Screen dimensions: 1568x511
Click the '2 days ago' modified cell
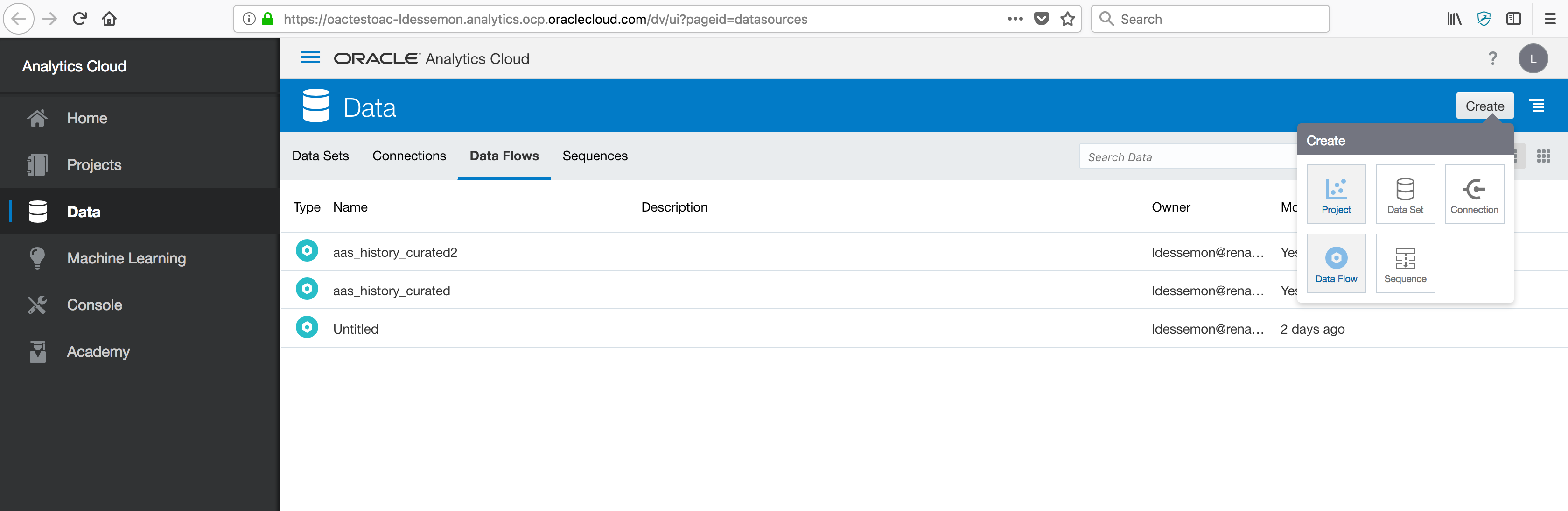[x=1312, y=329]
